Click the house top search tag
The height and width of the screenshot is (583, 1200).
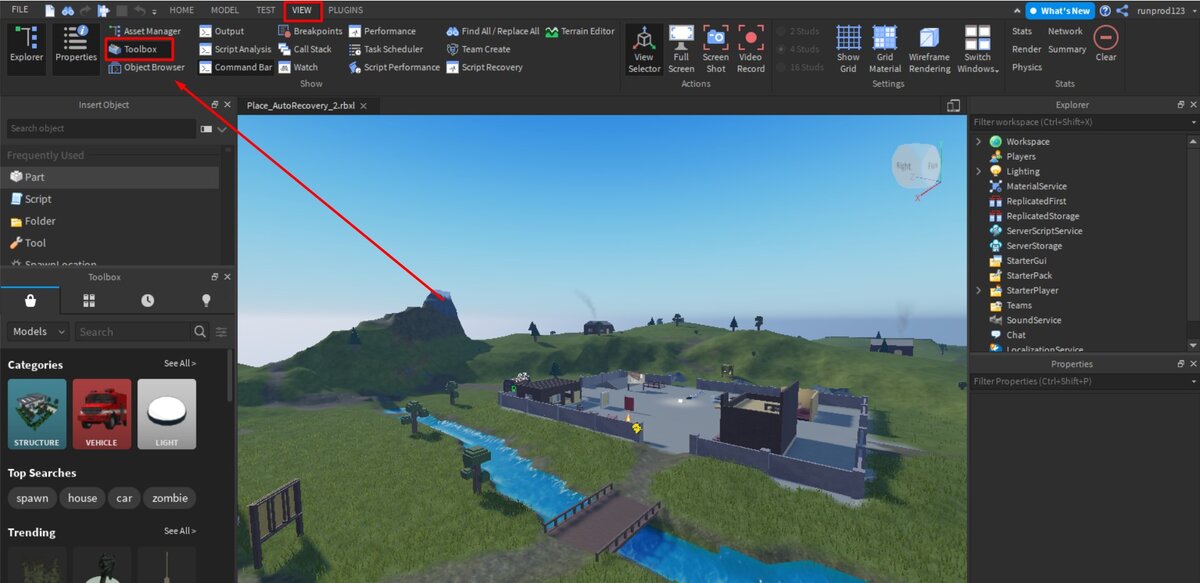[82, 498]
